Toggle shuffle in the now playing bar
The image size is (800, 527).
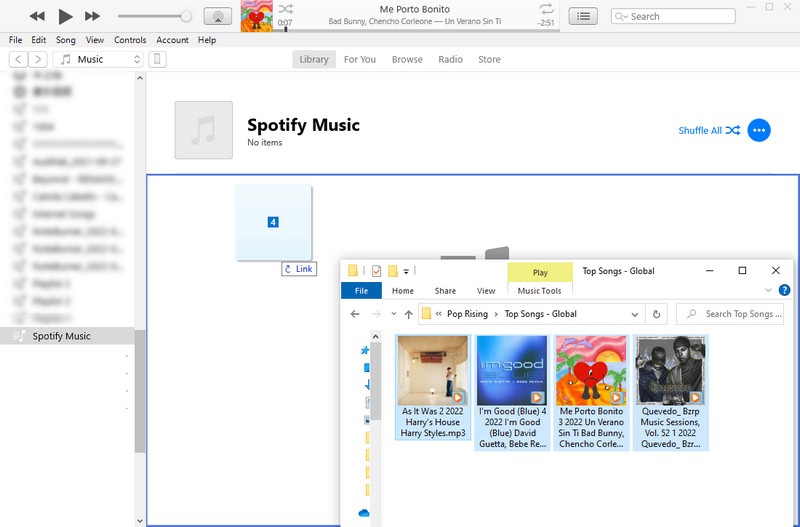pos(286,9)
